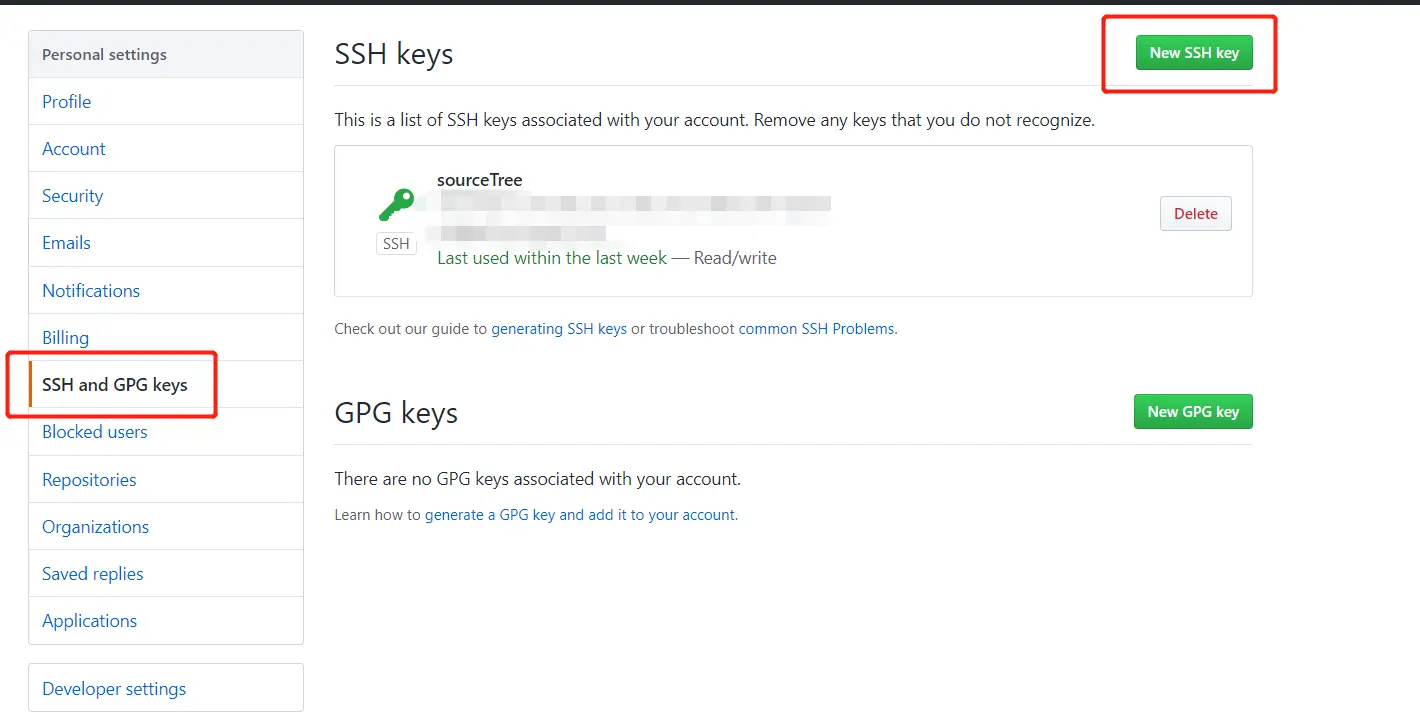Open Security settings

(x=72, y=196)
